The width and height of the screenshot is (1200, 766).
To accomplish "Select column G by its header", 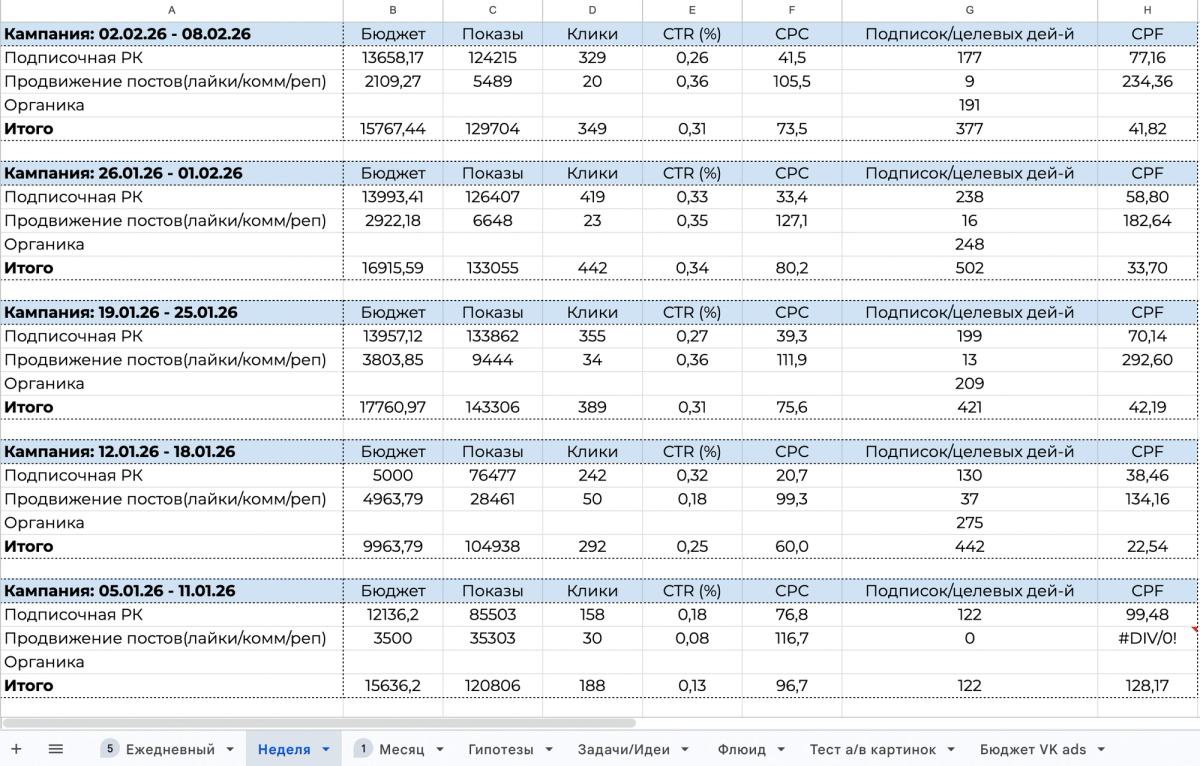I will [970, 10].
